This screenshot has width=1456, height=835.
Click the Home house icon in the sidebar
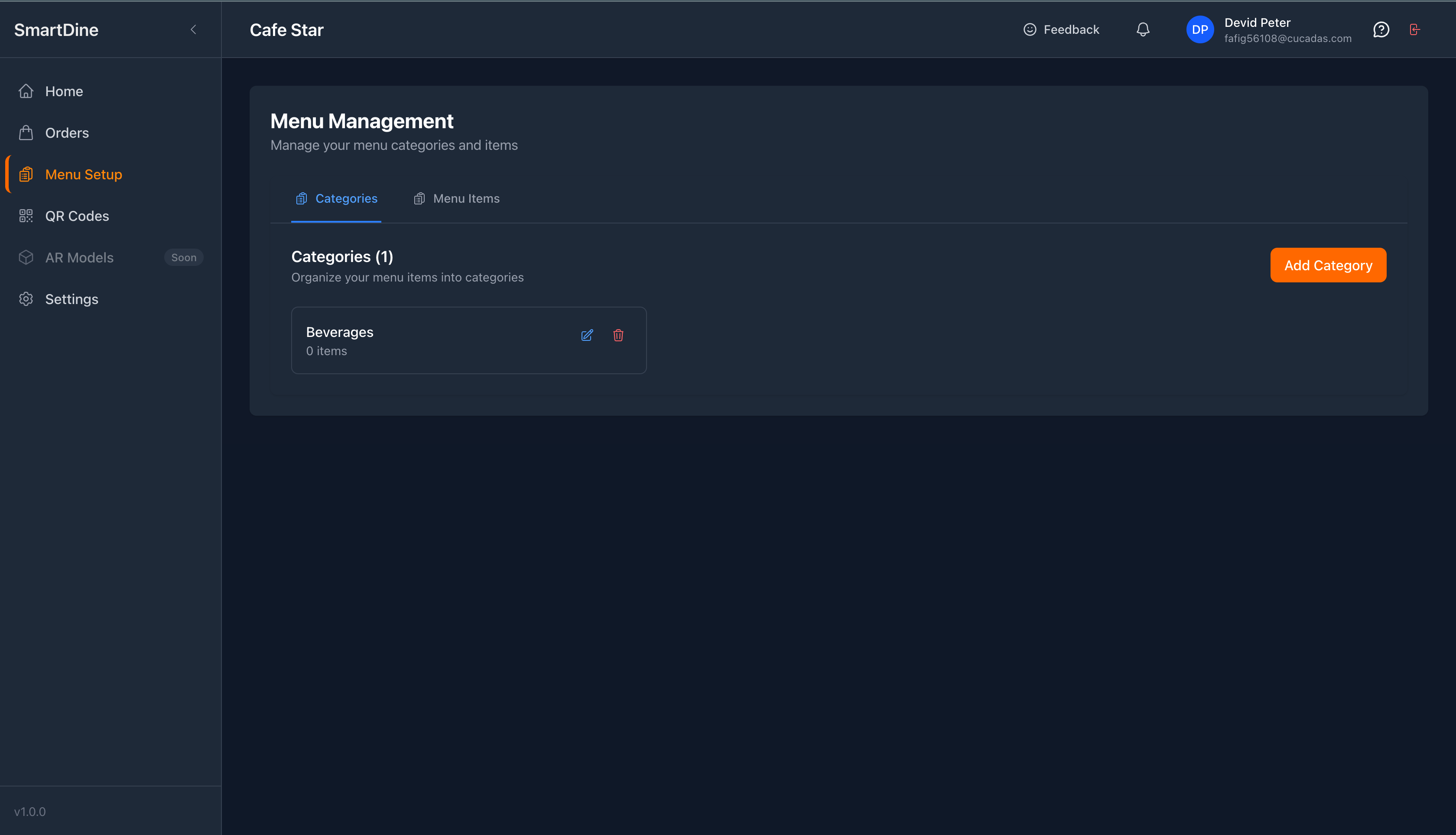(x=26, y=91)
